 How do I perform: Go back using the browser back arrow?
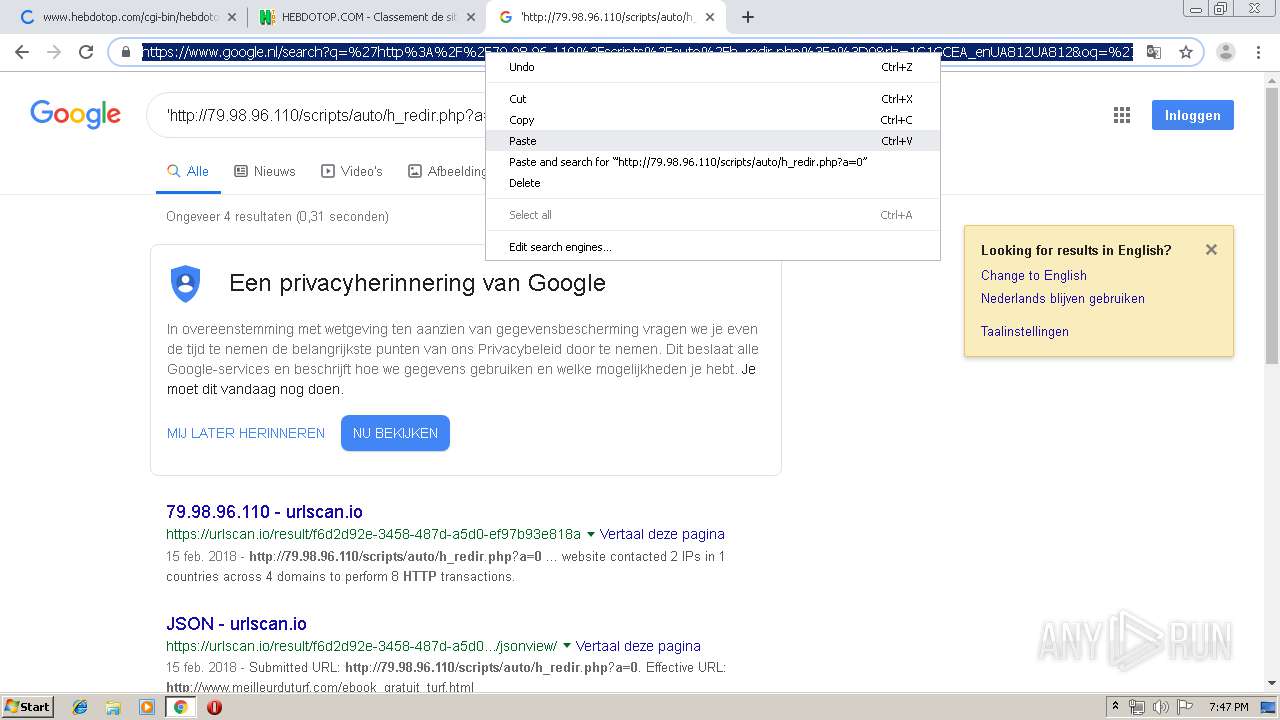(x=22, y=52)
